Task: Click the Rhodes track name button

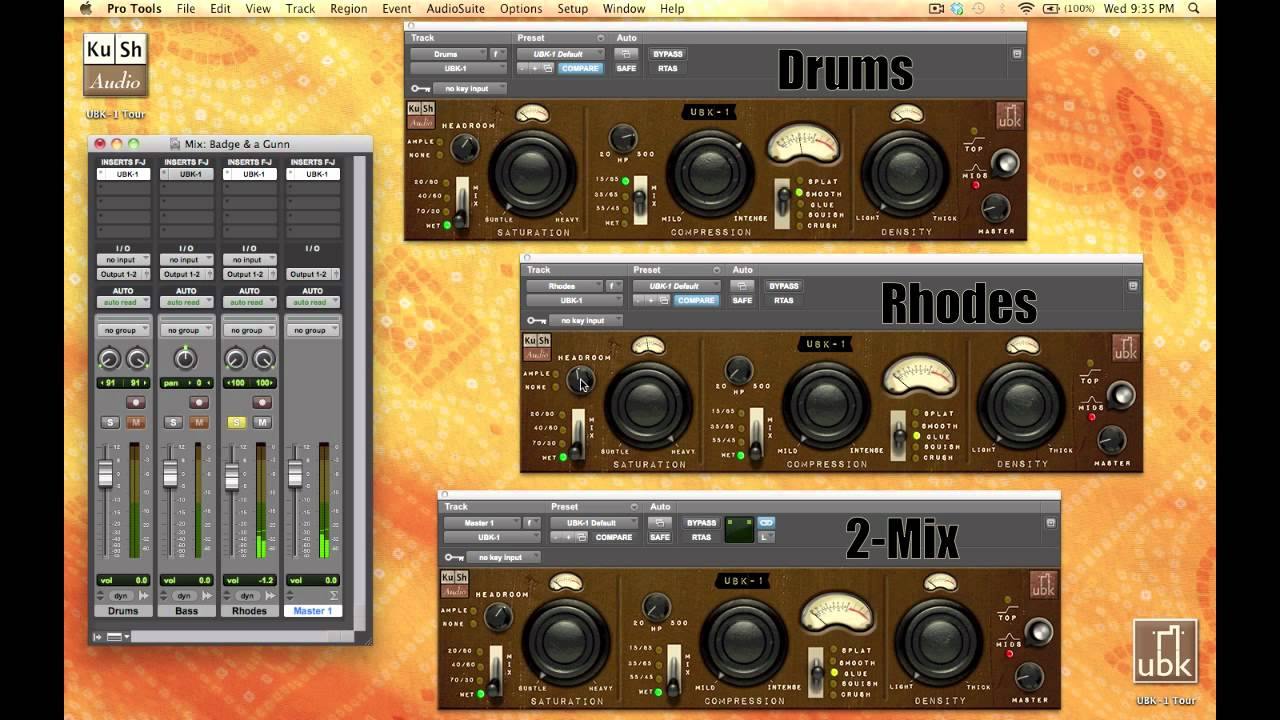Action: [250, 611]
